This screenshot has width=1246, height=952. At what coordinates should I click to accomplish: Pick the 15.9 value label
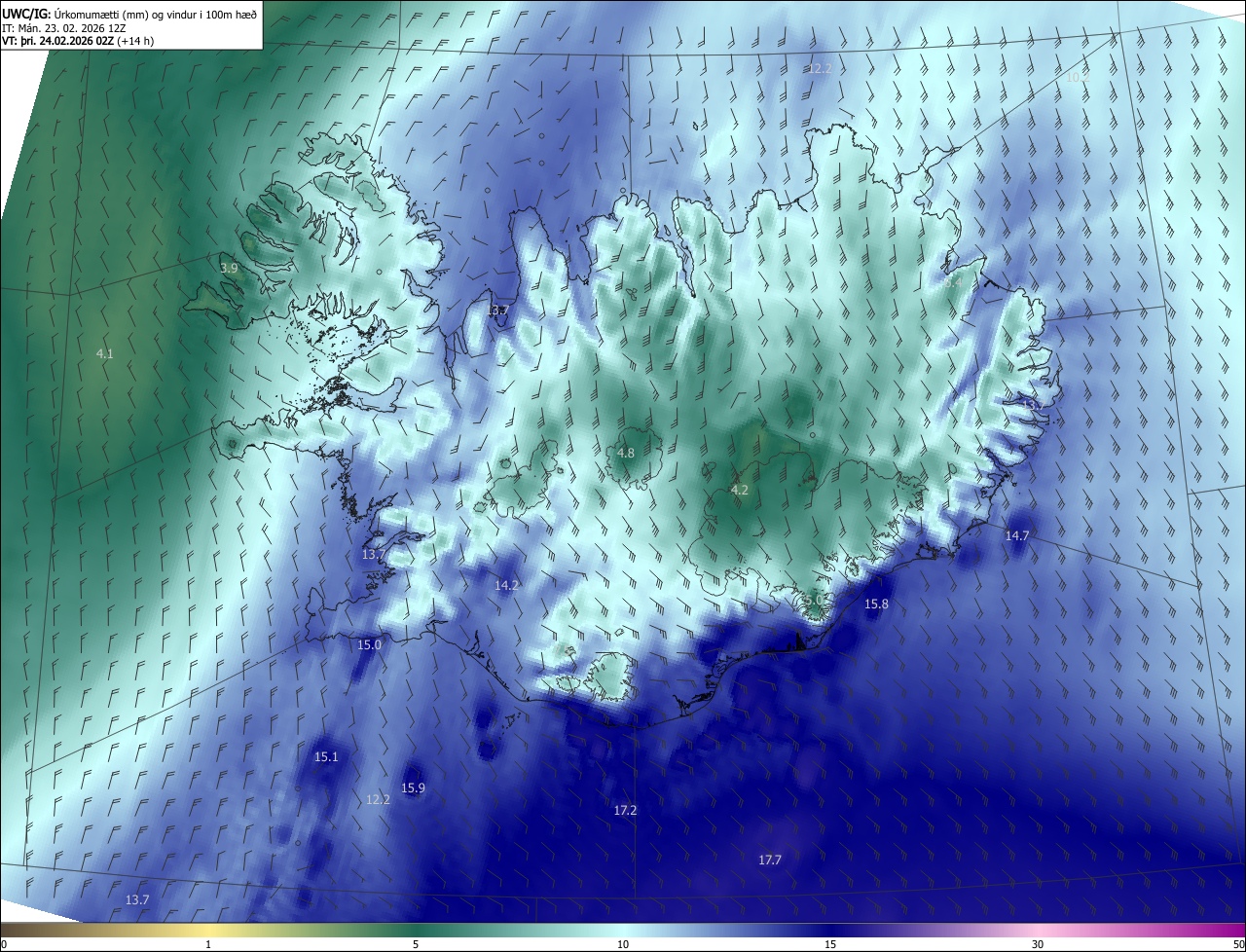click(413, 787)
